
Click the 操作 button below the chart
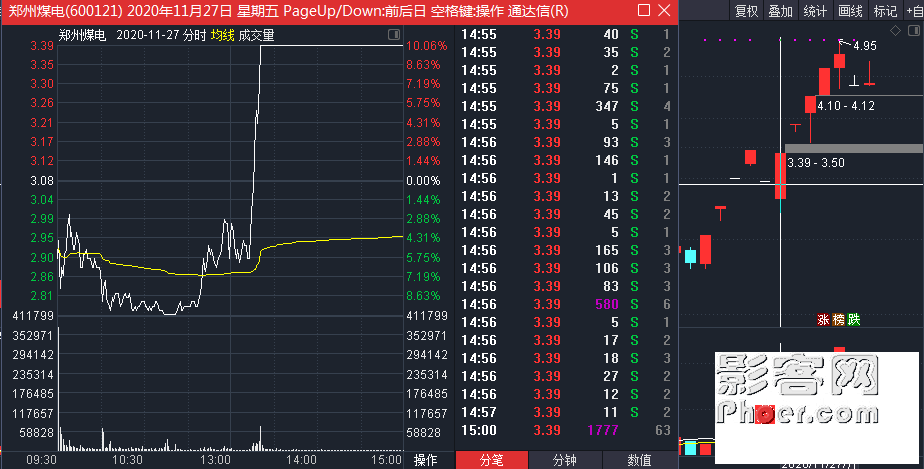point(425,460)
